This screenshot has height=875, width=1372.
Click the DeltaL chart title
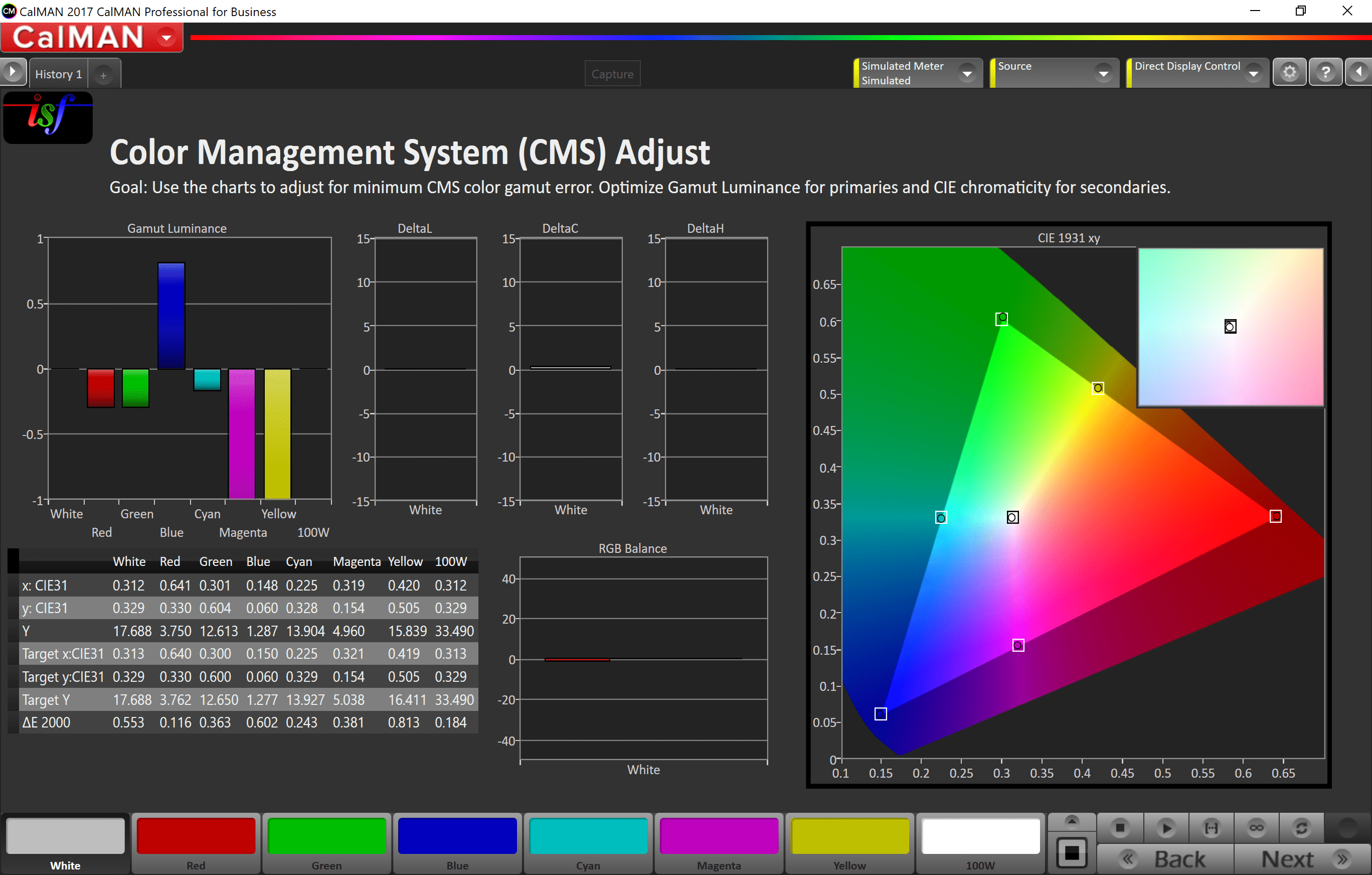coord(414,228)
